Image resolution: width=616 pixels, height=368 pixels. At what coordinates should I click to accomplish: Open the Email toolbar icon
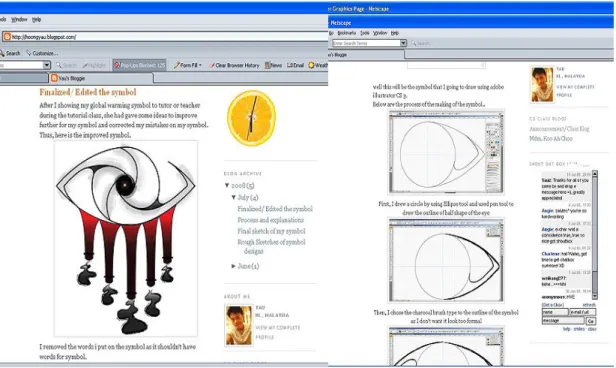pos(290,65)
